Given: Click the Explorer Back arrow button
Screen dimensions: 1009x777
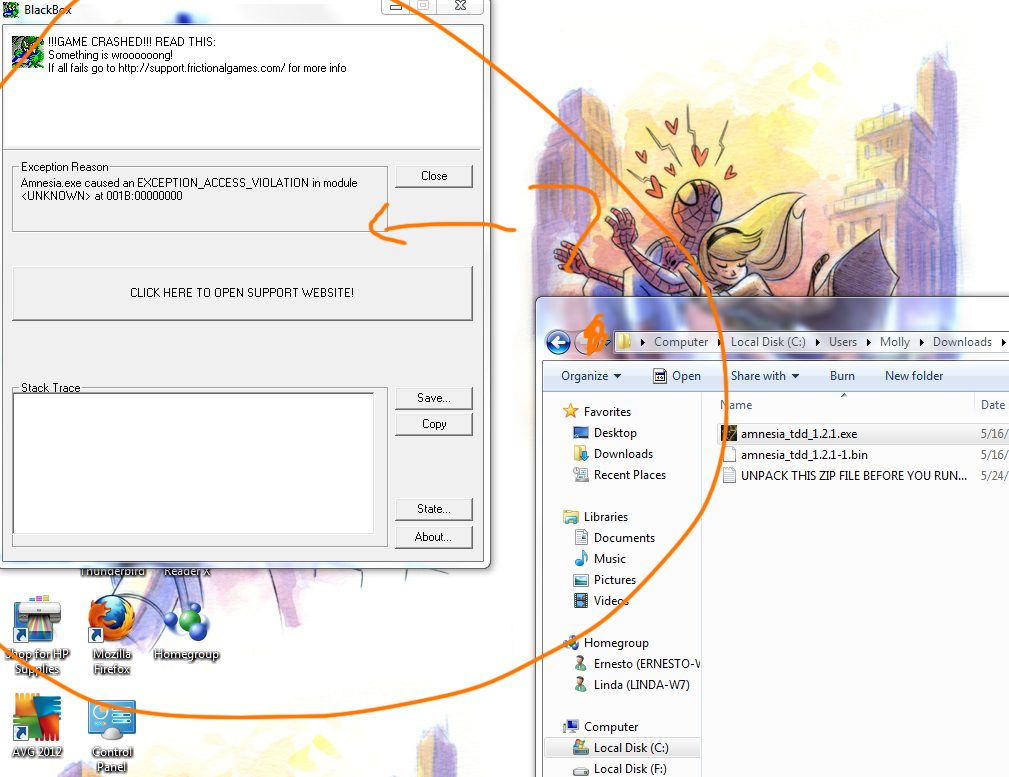Looking at the screenshot, I should pos(558,342).
